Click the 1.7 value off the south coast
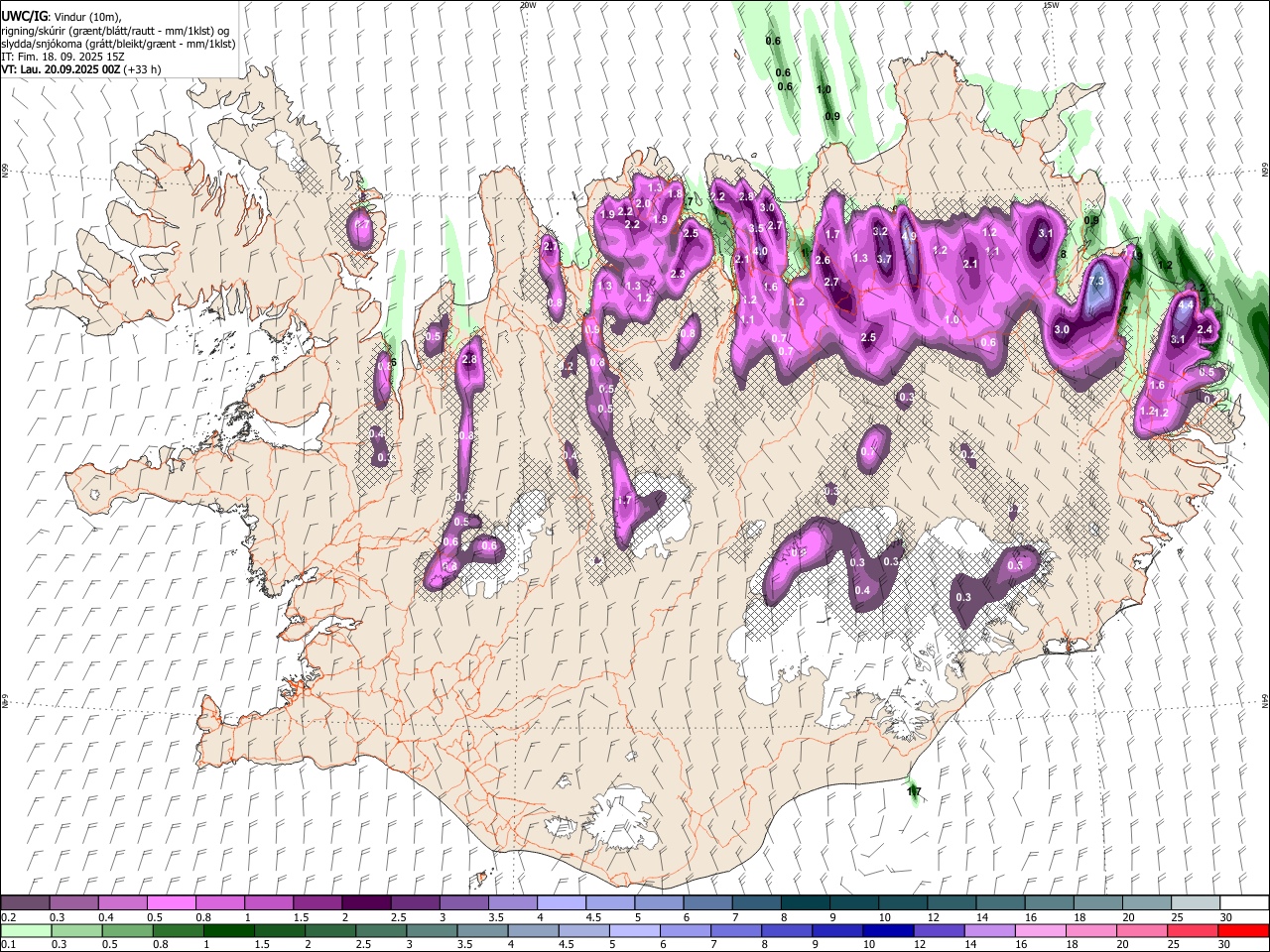Image resolution: width=1270 pixels, height=952 pixels. 914,791
